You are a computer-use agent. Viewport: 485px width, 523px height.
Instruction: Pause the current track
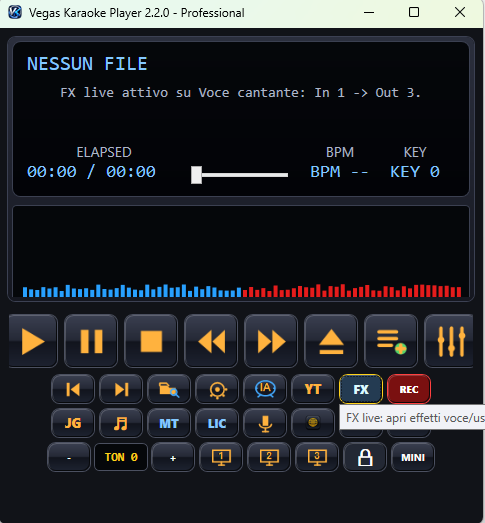click(91, 341)
